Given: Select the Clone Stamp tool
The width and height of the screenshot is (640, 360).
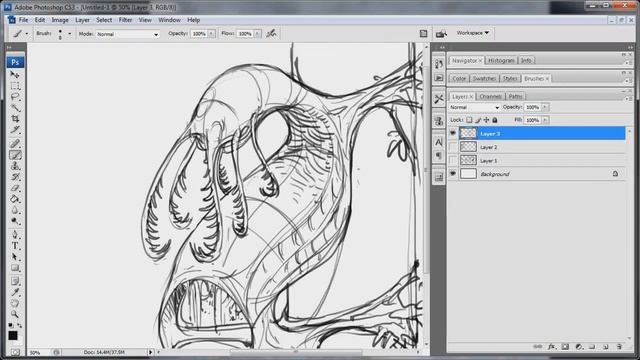Looking at the screenshot, I should click(15, 166).
